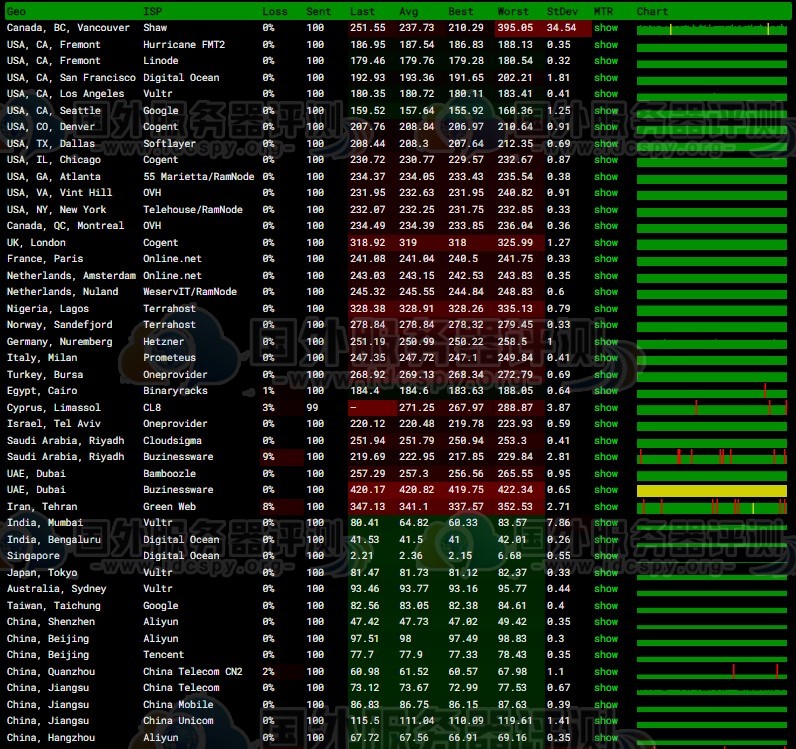
Task: Click the Last column header
Action: pos(362,11)
